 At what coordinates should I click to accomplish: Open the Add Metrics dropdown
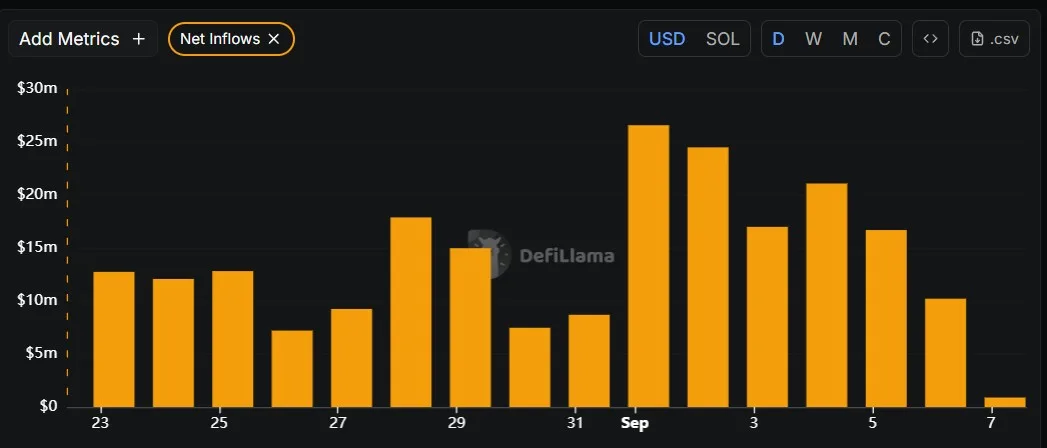(83, 39)
